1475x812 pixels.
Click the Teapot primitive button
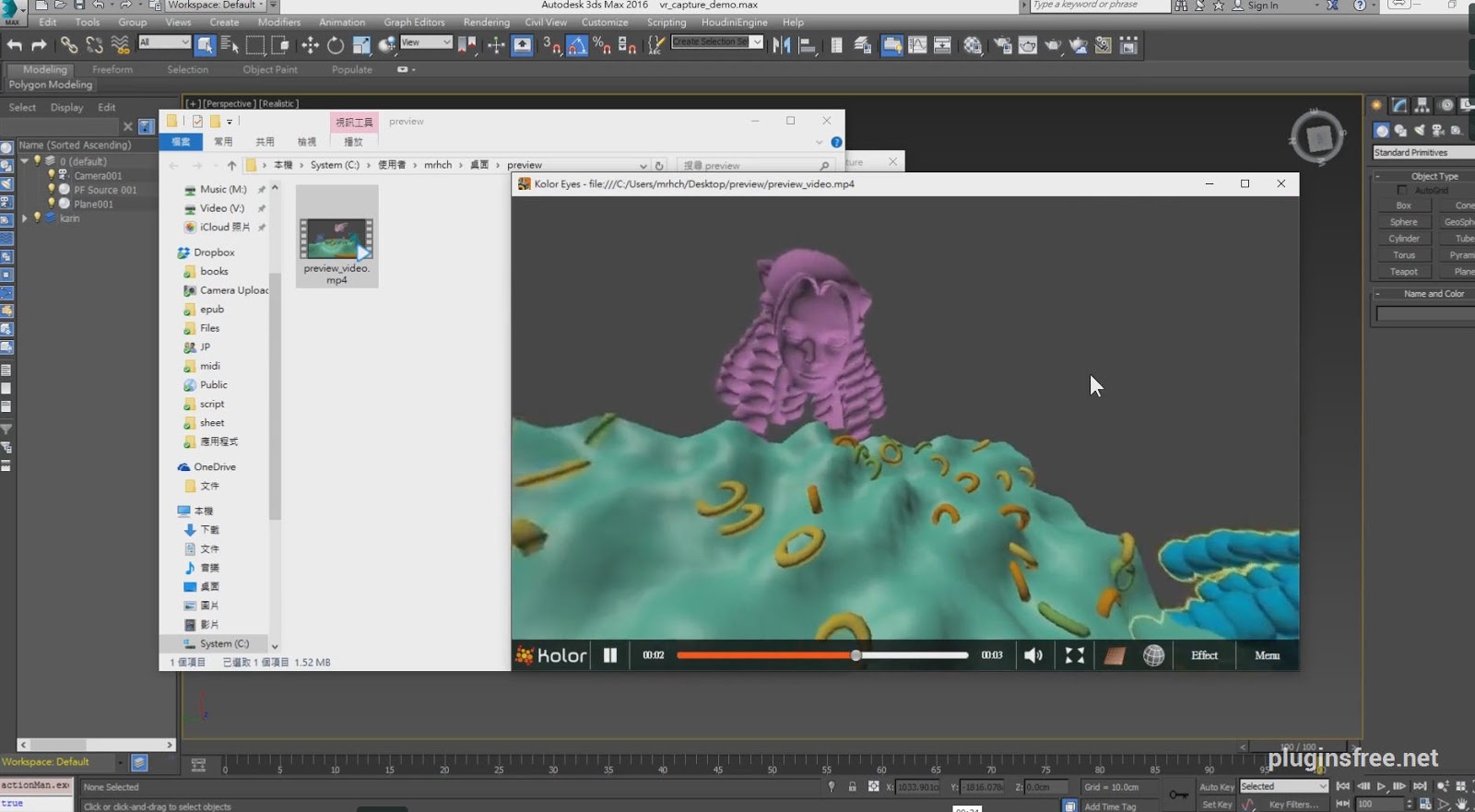(x=1403, y=272)
